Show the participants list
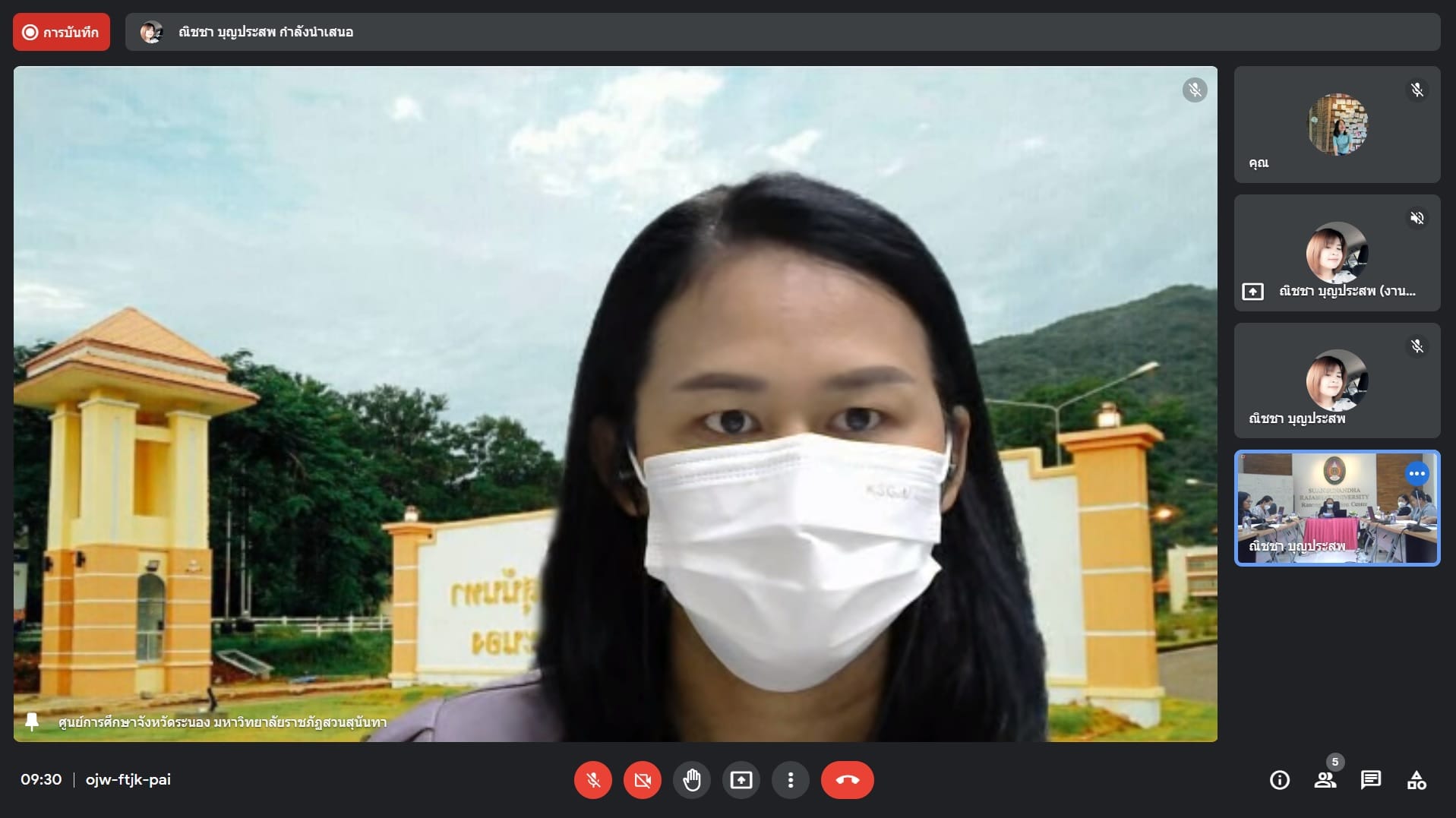This screenshot has width=1456, height=818. point(1325,780)
